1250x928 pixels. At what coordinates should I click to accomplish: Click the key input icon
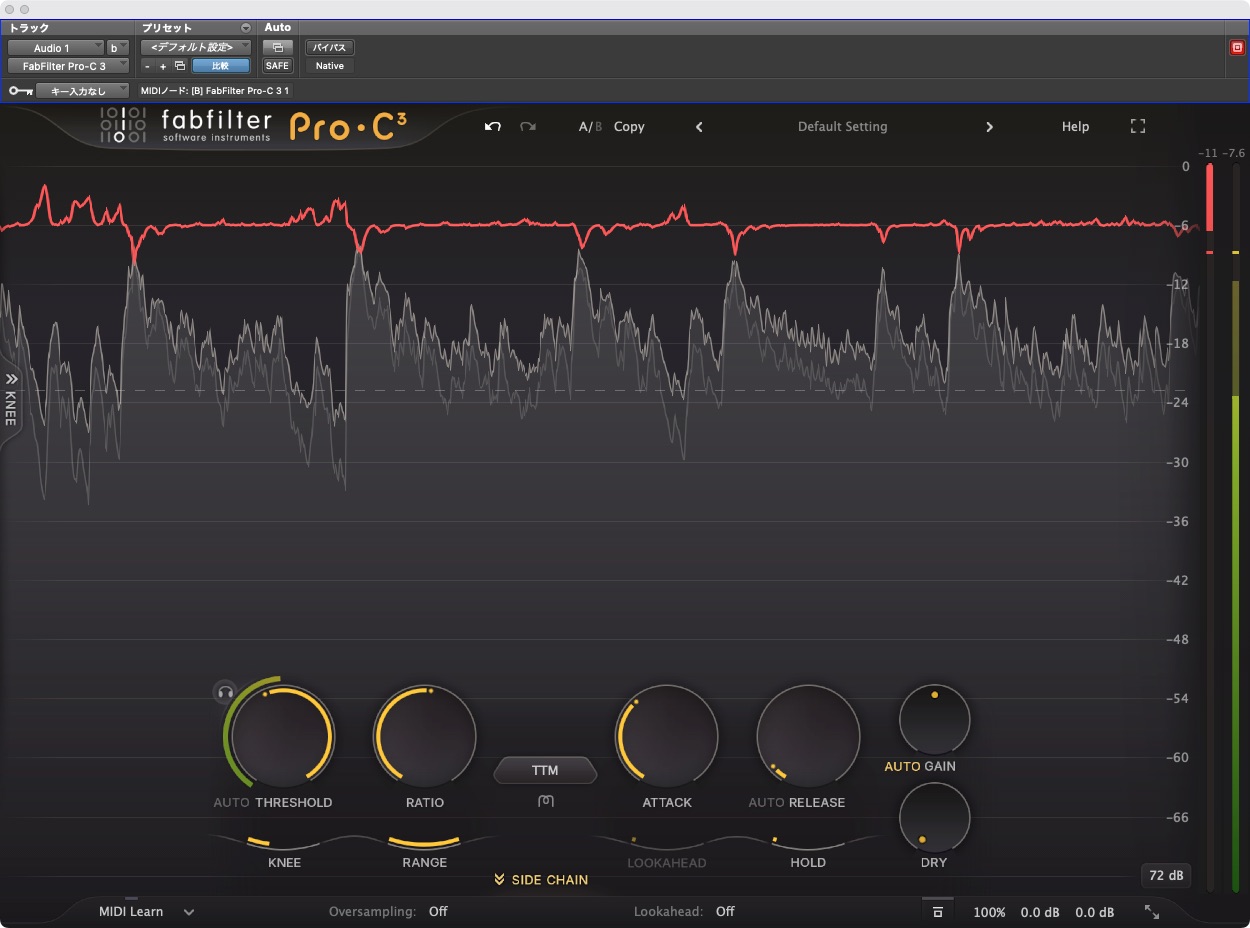(x=20, y=91)
